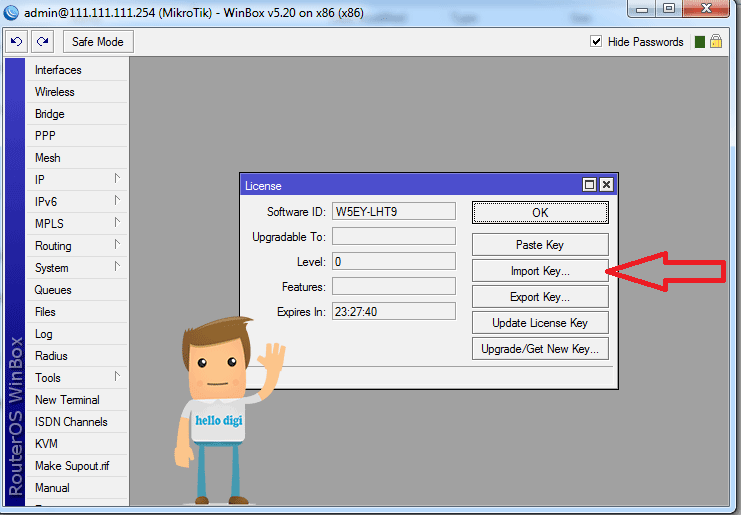Restore down the WinBox window
This screenshot has width=741, height=515.
pyautogui.click(x=669, y=9)
